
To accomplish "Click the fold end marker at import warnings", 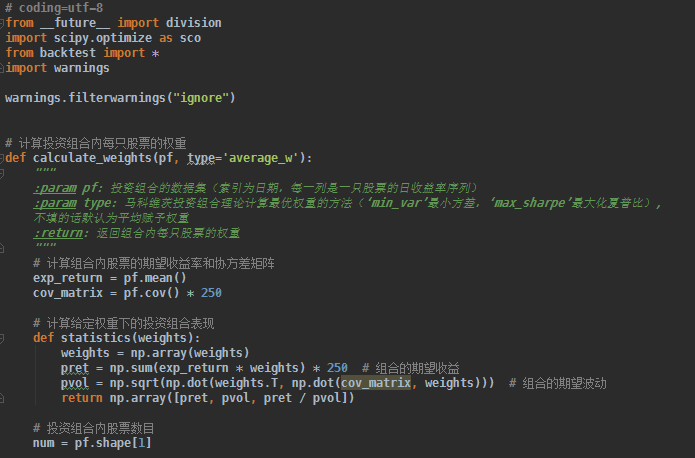I will click(x=4, y=68).
